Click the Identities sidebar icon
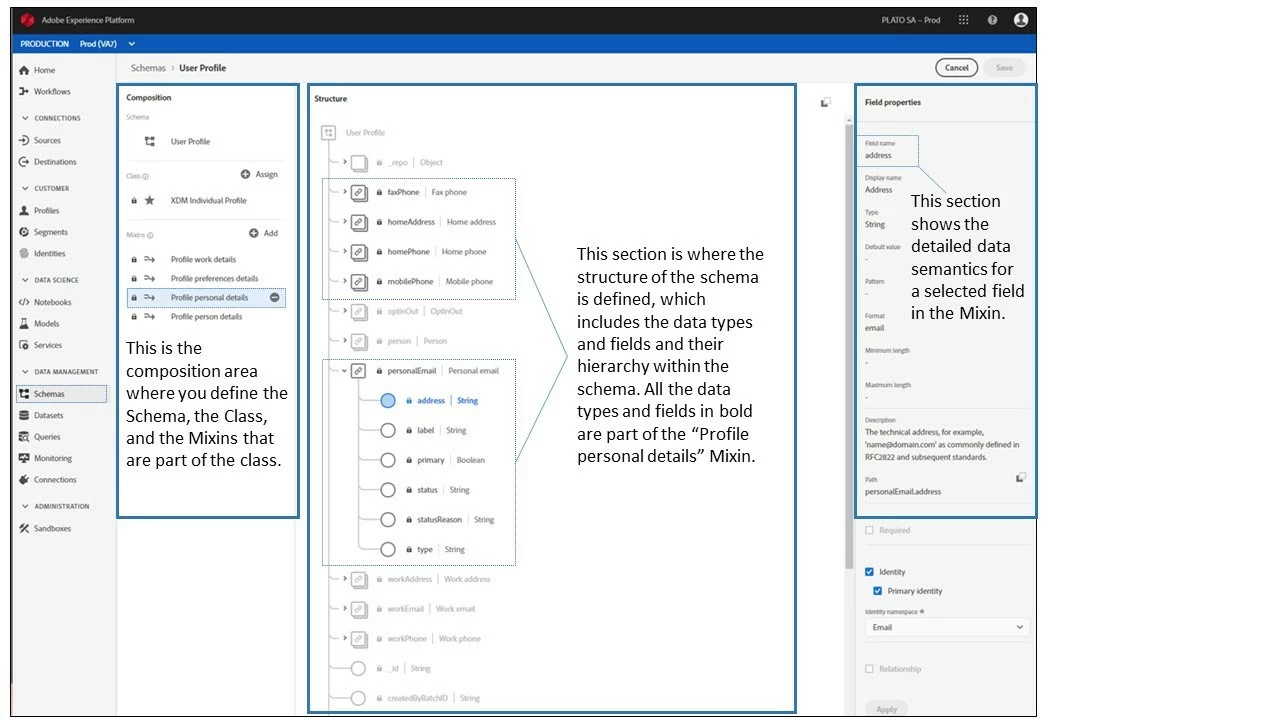The height and width of the screenshot is (720, 1280). coord(24,254)
